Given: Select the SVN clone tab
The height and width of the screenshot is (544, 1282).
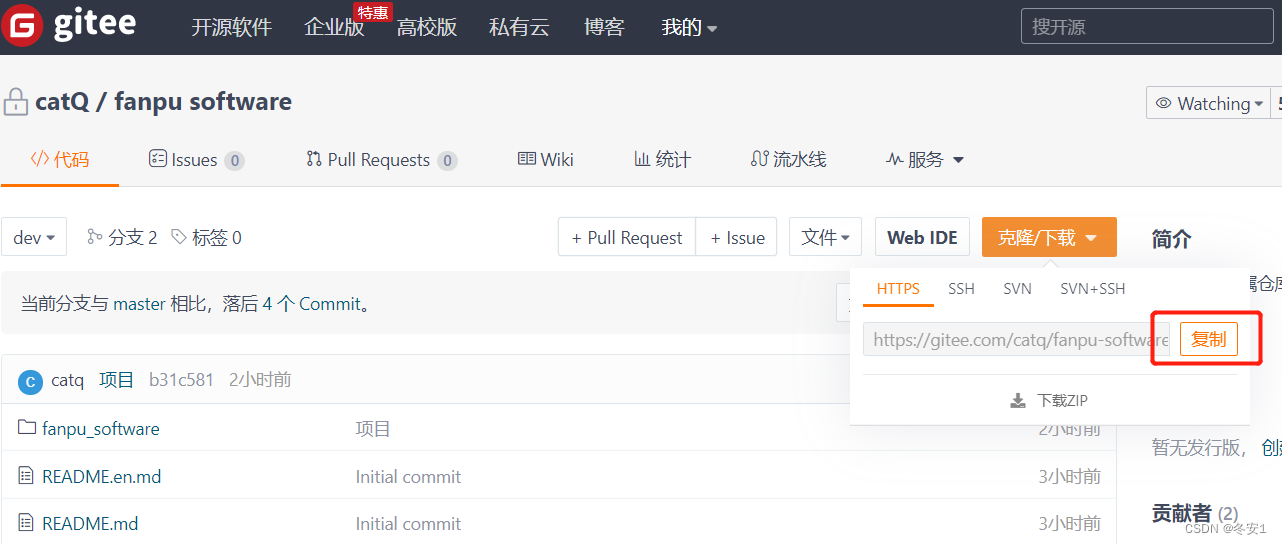Looking at the screenshot, I should click(x=1017, y=289).
